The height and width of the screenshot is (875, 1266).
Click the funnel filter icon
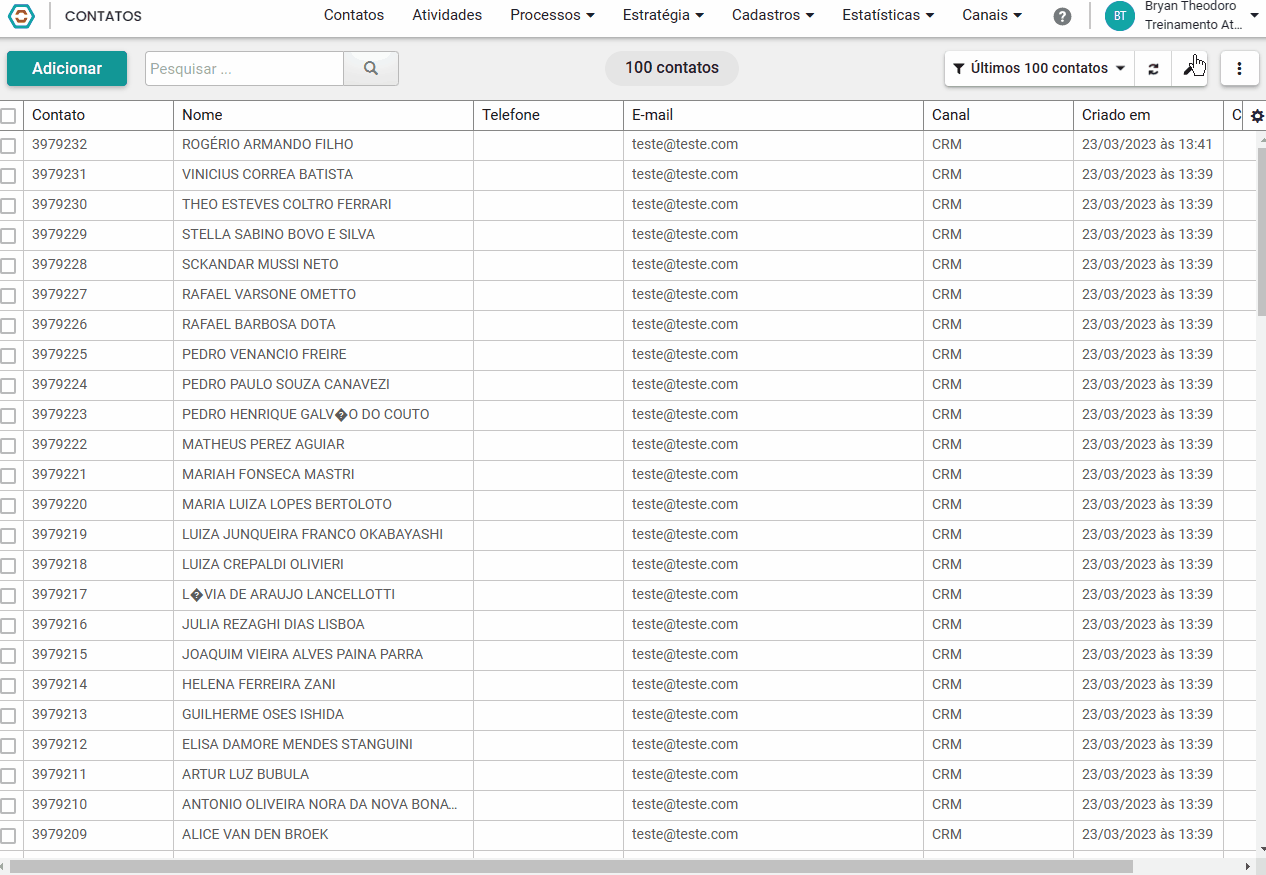point(958,69)
